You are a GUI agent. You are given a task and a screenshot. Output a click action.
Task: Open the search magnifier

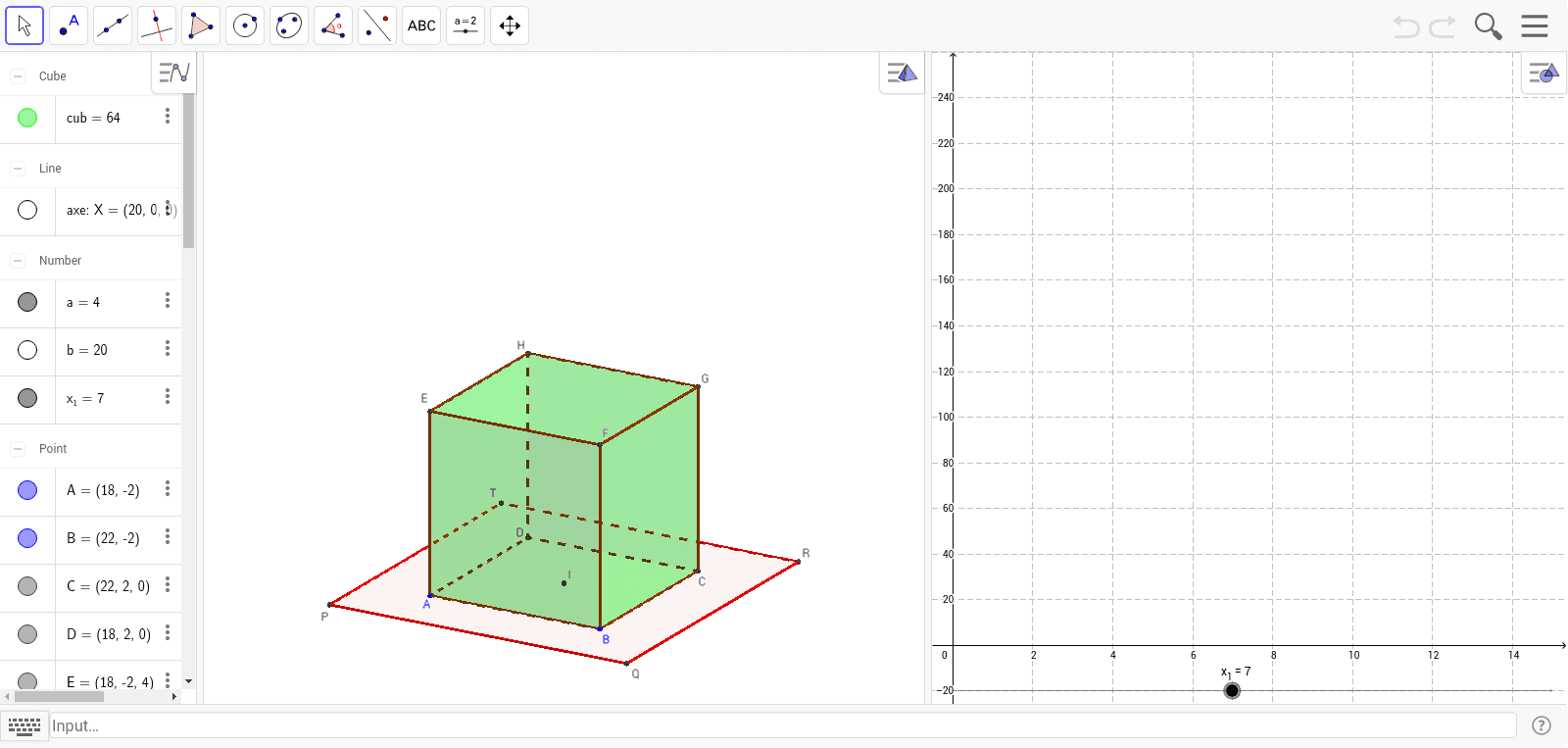1488,26
